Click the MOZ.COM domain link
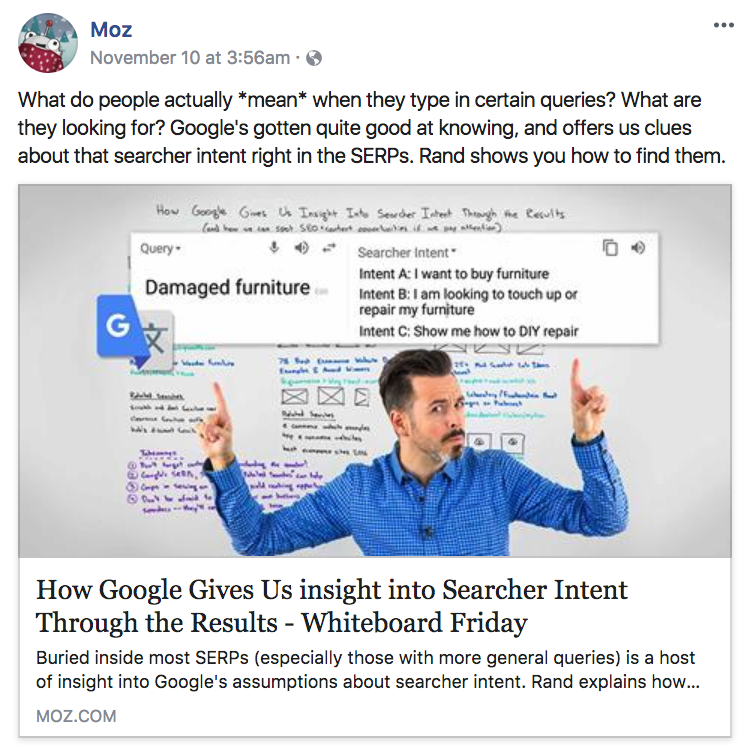The height and width of the screenshot is (745, 743). (76, 716)
